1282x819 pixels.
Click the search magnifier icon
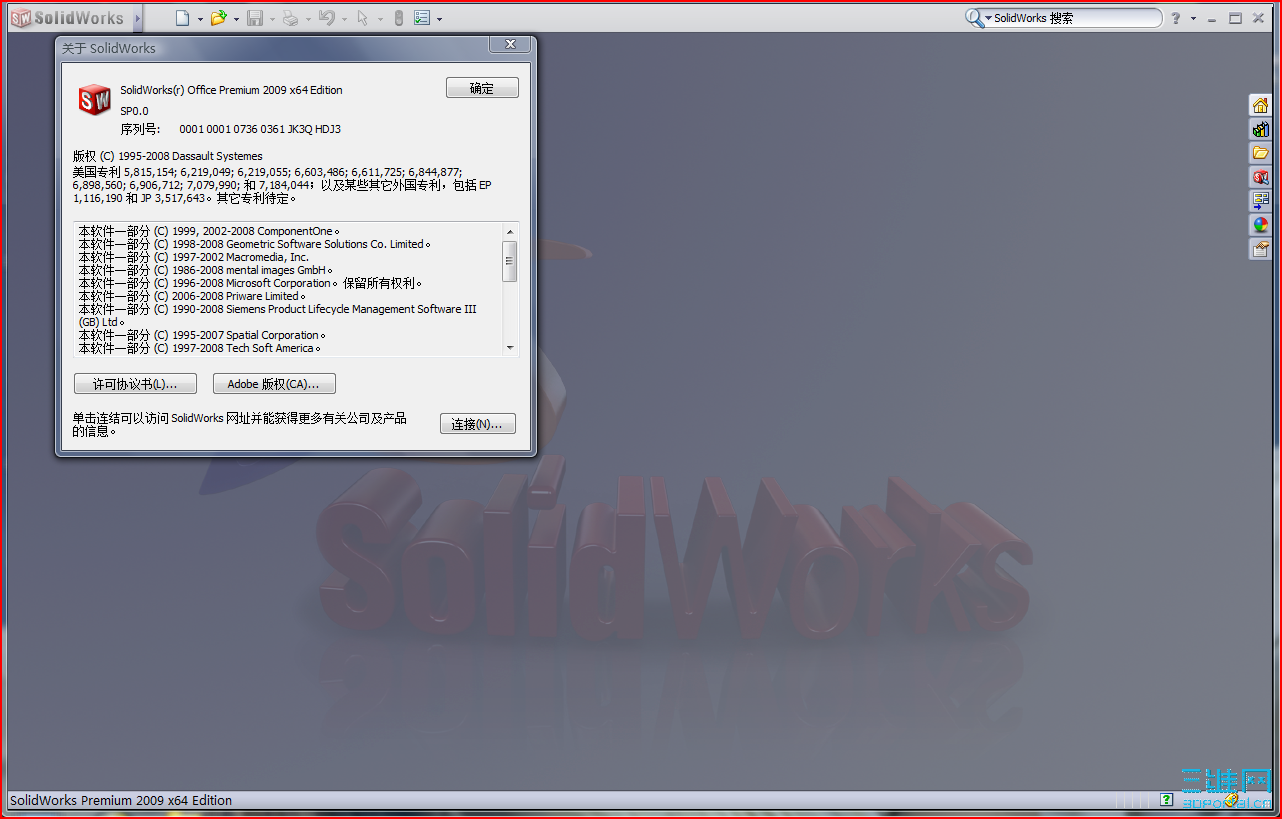(974, 18)
